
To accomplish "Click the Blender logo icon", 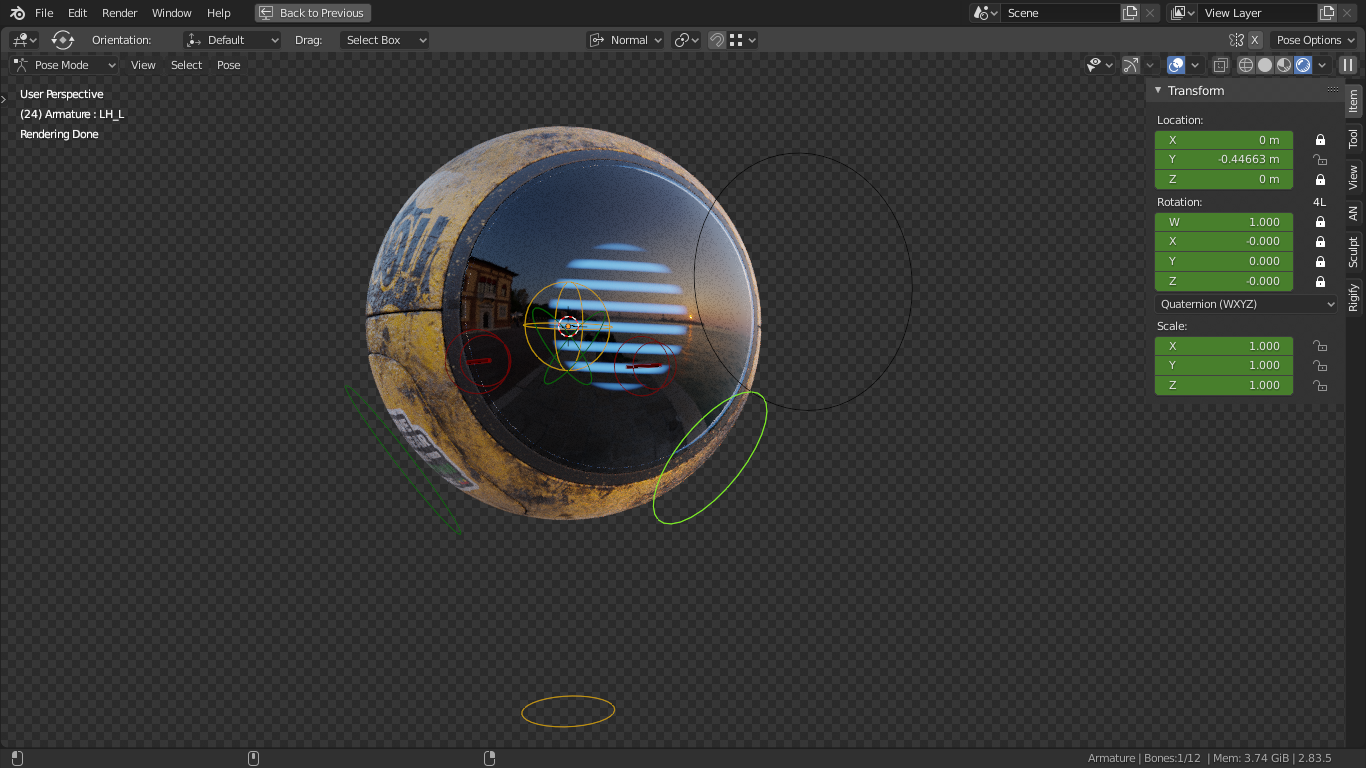I will [17, 13].
